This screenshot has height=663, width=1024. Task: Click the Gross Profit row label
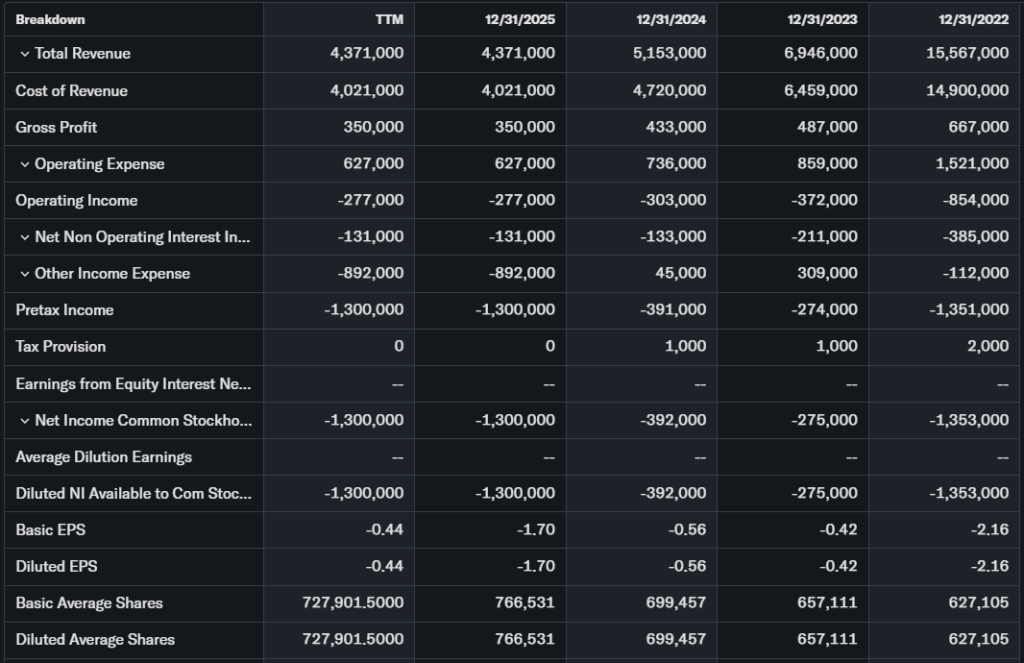[x=56, y=128]
